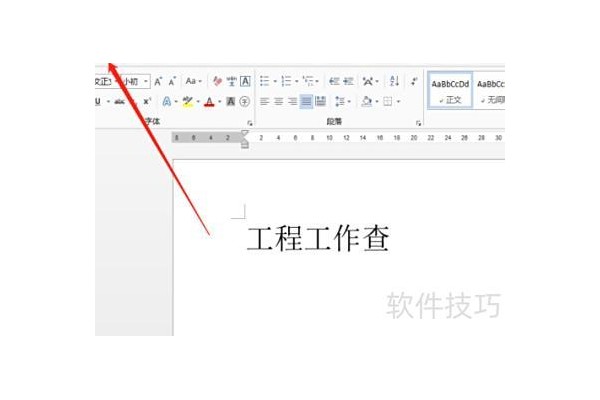Screen dimensions: 600x400
Task: Expand the Change Case dropdown arrow
Action: tap(200, 81)
